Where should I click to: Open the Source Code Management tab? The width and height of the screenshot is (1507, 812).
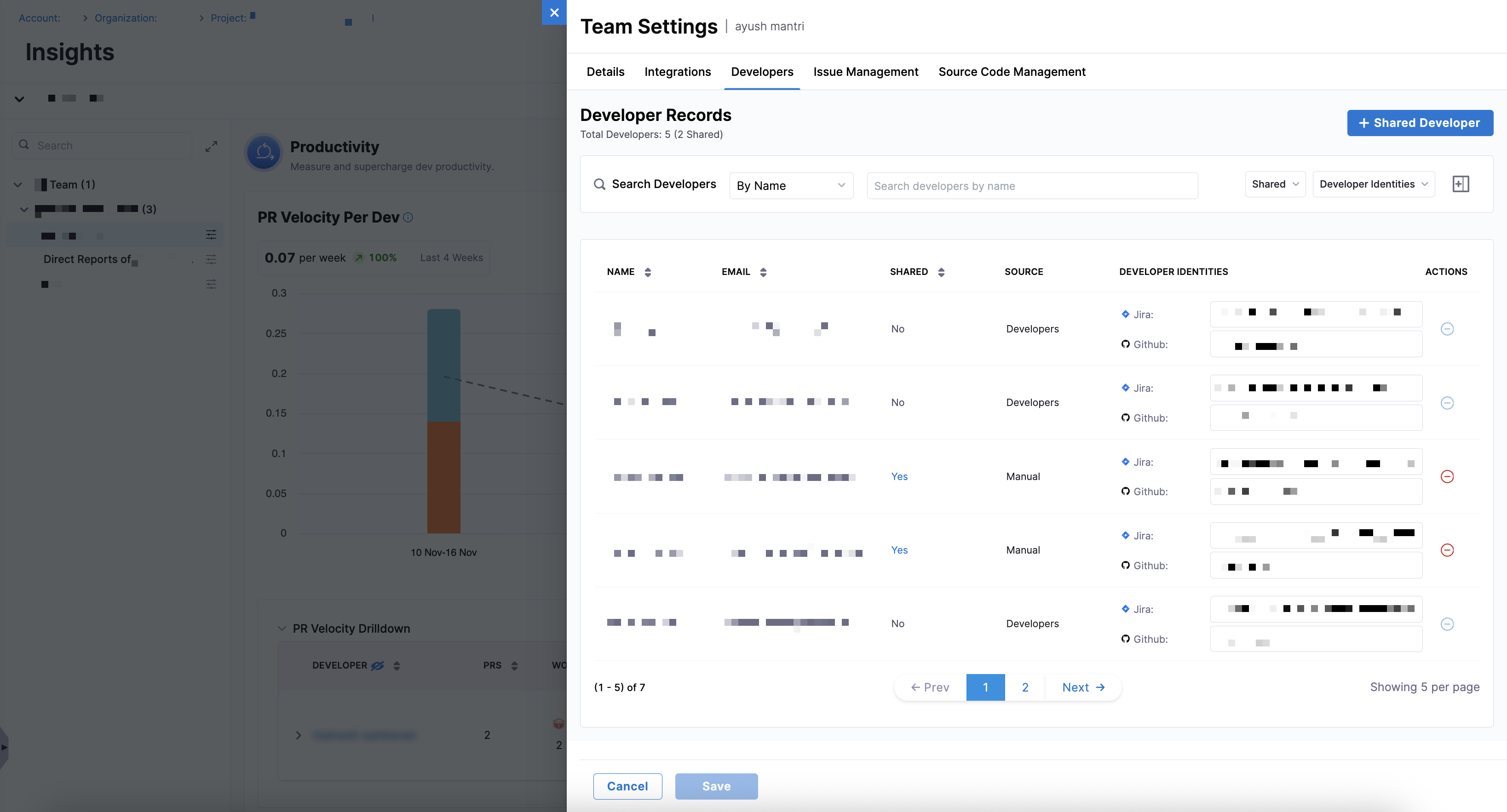(1012, 71)
